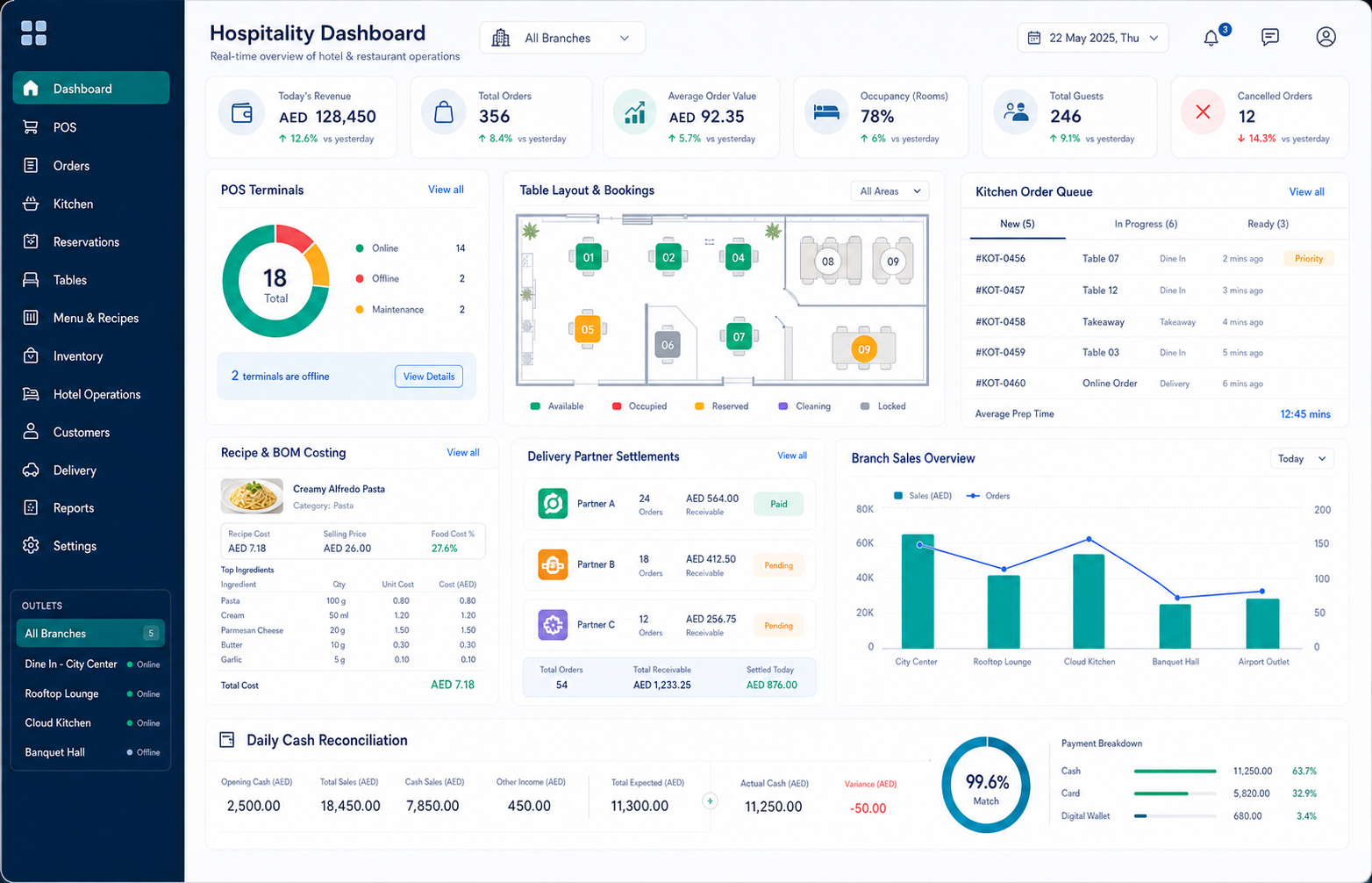The image size is (1372, 883).
Task: Switch to the Ready (3) tab
Action: (1268, 224)
